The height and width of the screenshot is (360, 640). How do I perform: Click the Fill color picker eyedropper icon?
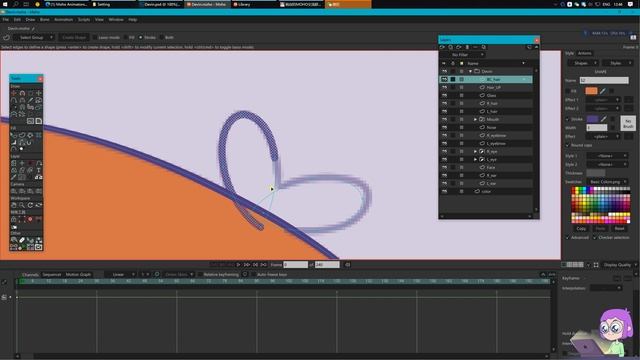(602, 91)
